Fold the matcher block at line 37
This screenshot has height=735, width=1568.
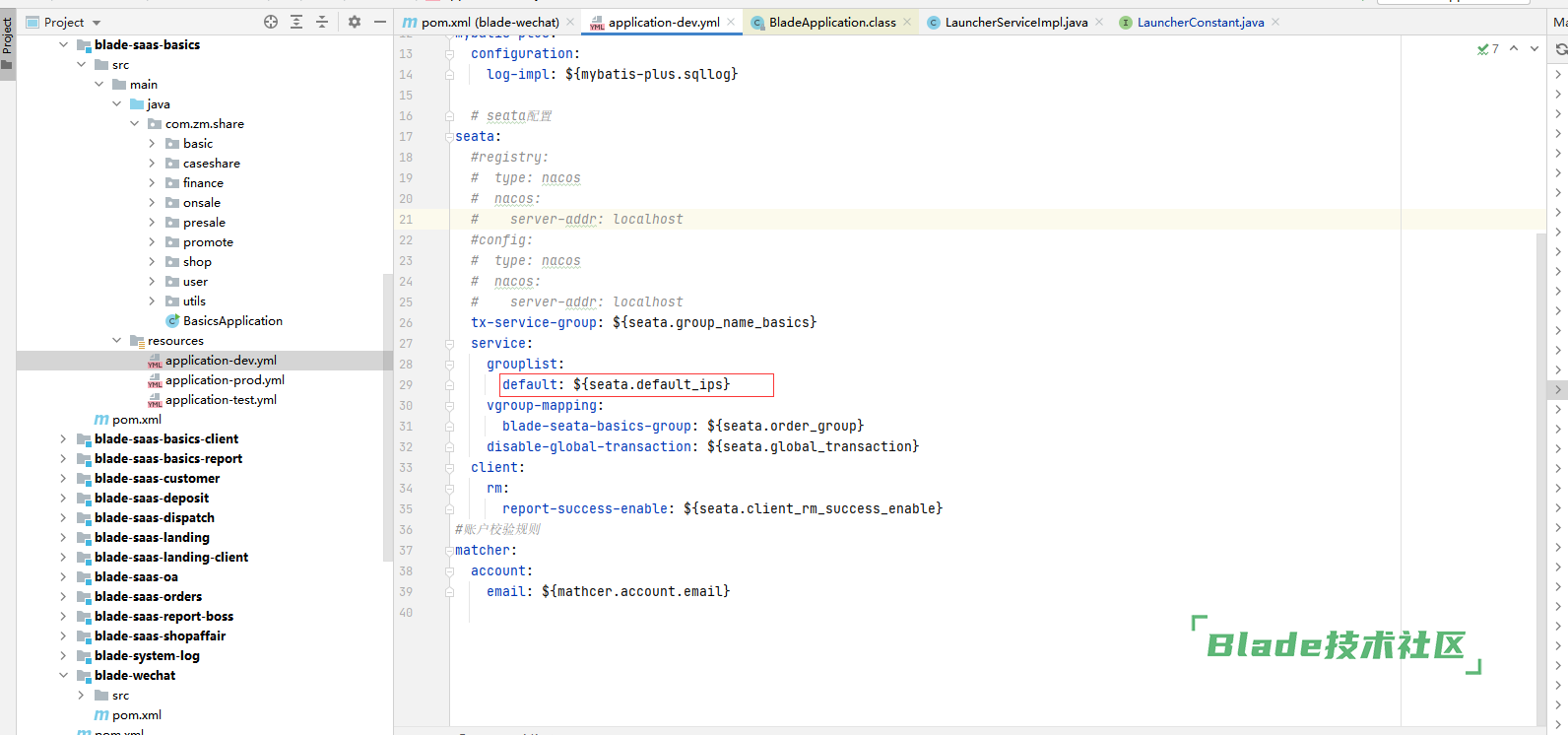(449, 551)
